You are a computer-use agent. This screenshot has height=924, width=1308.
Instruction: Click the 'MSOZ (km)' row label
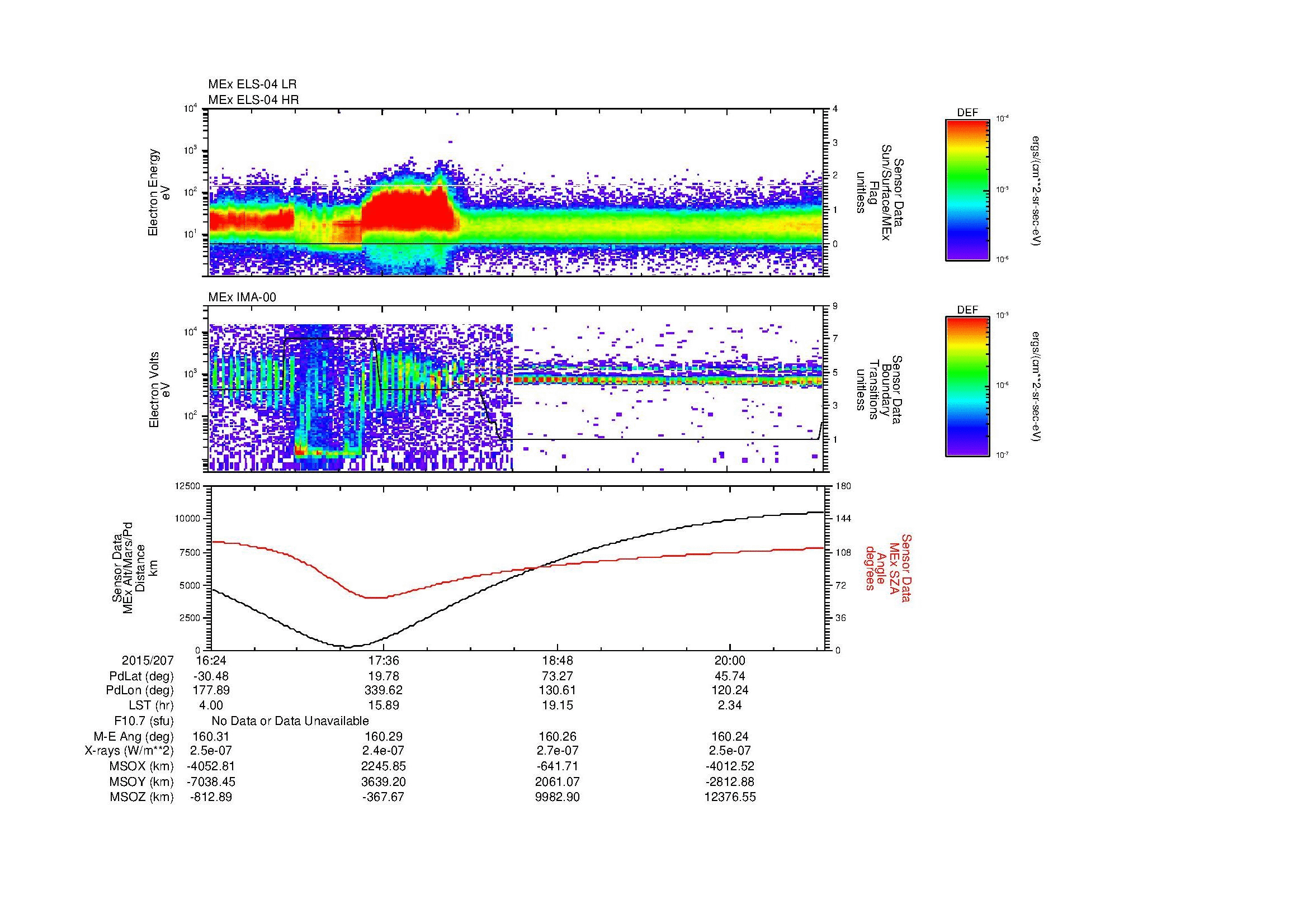coord(141,798)
